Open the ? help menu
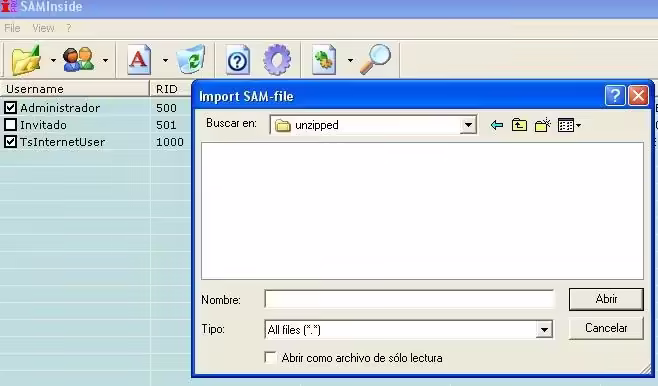Screen dimensions: 658x386 pyautogui.click(x=68, y=28)
